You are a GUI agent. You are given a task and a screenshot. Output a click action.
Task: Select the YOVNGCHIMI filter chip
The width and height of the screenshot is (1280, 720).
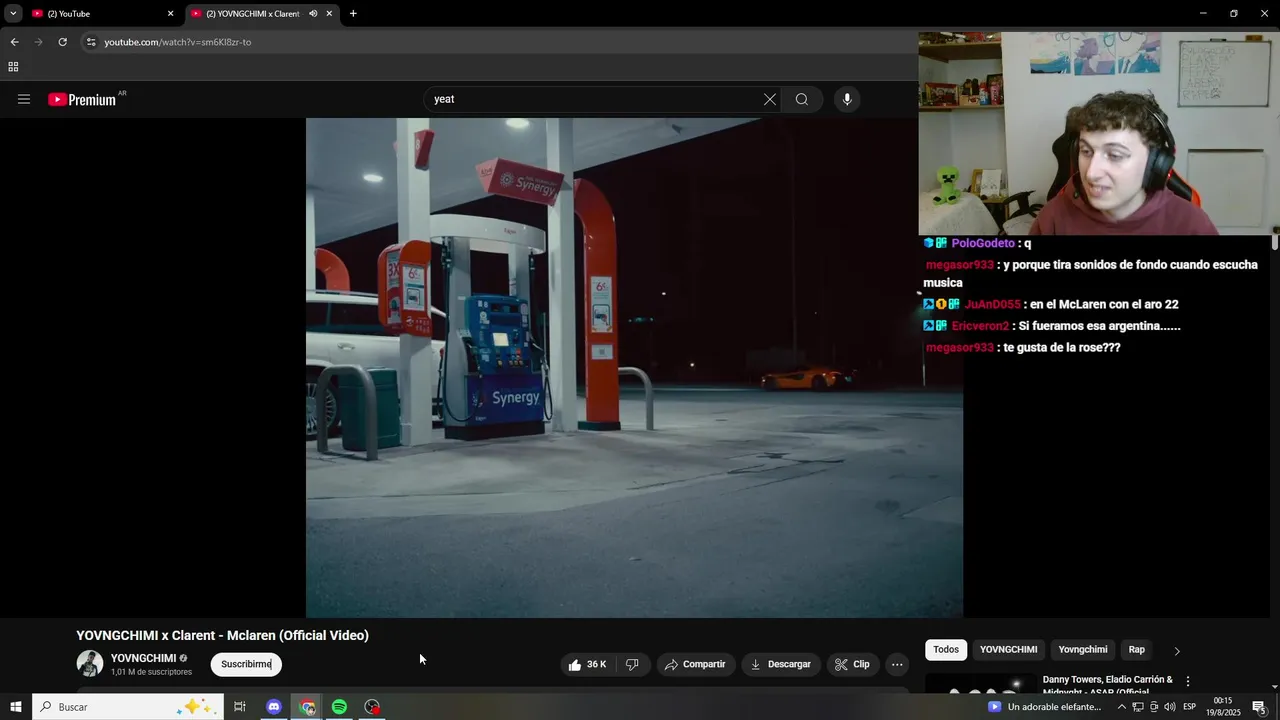tap(1008, 650)
